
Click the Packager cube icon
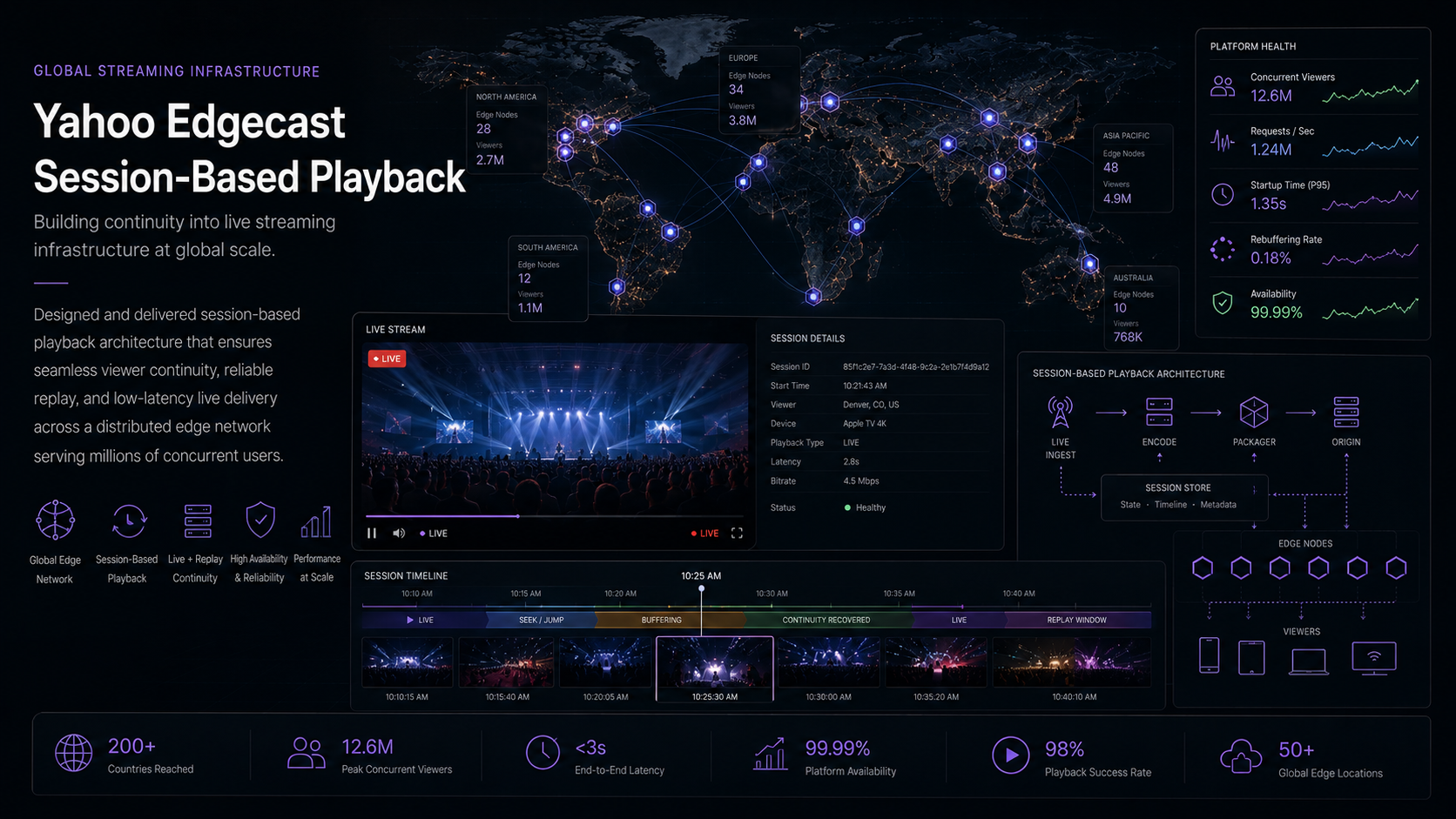1254,412
